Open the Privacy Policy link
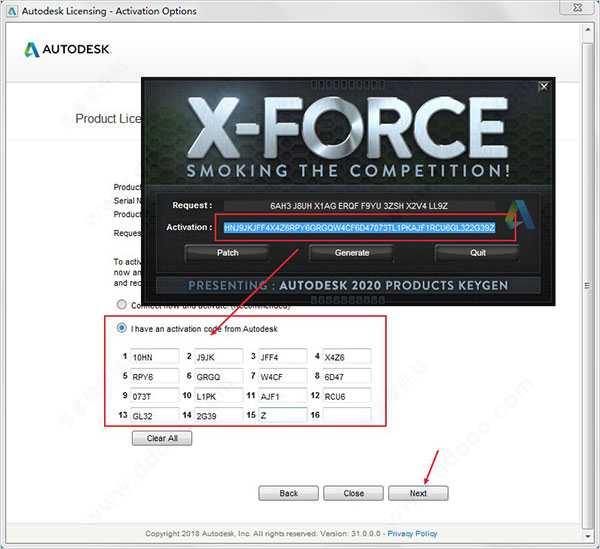 tap(412, 533)
